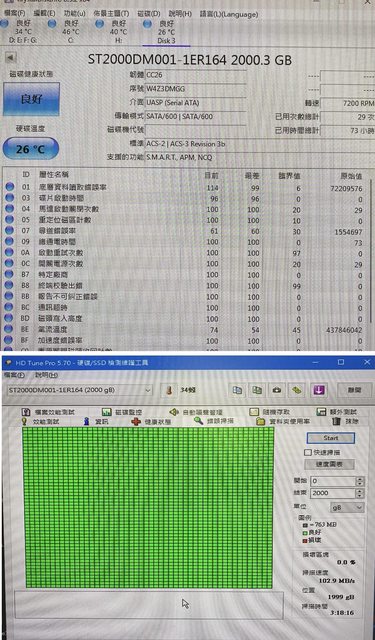Click the status circle for attribute 01
375x640 pixels.
click(9, 187)
